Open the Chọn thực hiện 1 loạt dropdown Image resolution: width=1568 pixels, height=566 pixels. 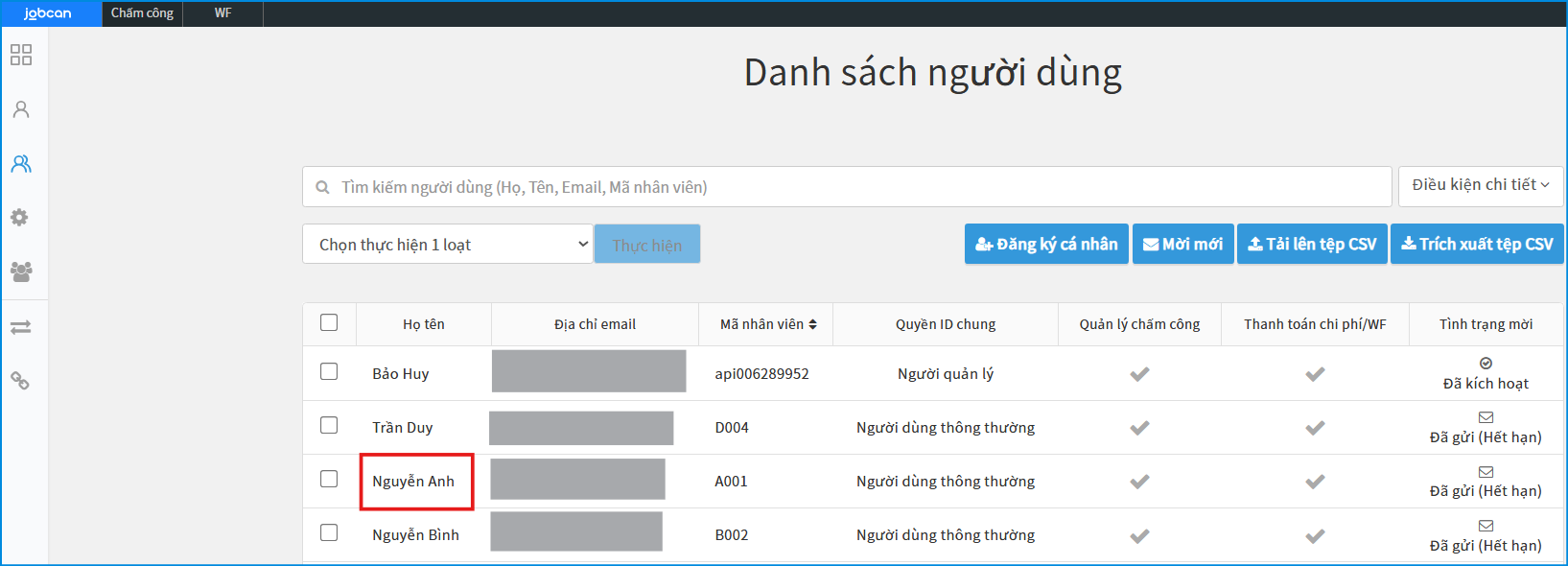447,245
